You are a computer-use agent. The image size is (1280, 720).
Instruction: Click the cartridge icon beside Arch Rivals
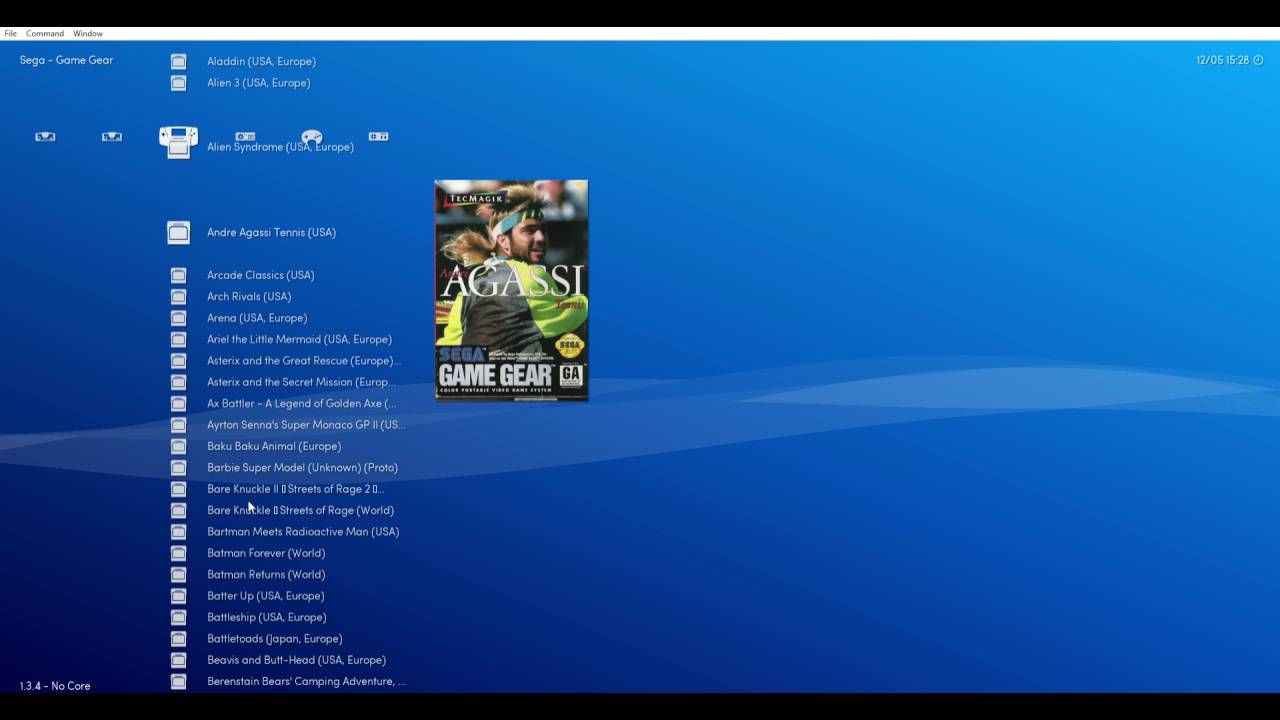tap(178, 296)
